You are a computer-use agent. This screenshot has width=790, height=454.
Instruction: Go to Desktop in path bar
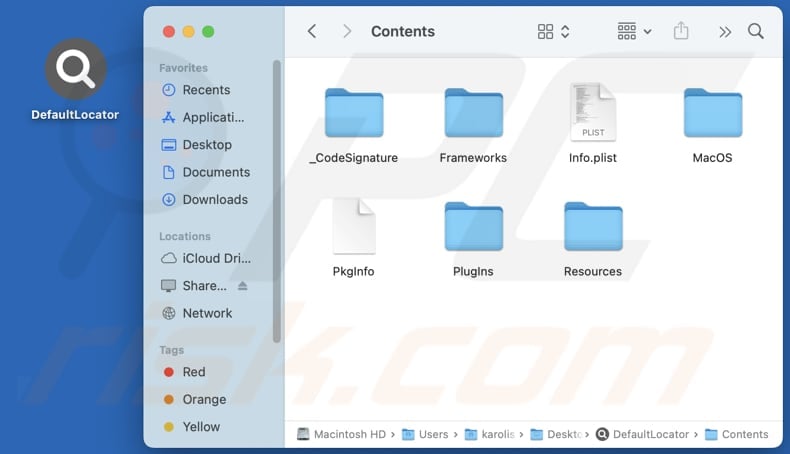[x=556, y=434]
